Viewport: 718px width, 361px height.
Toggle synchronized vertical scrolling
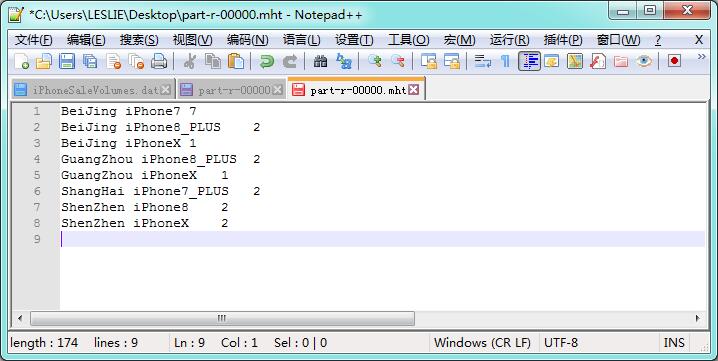429,61
